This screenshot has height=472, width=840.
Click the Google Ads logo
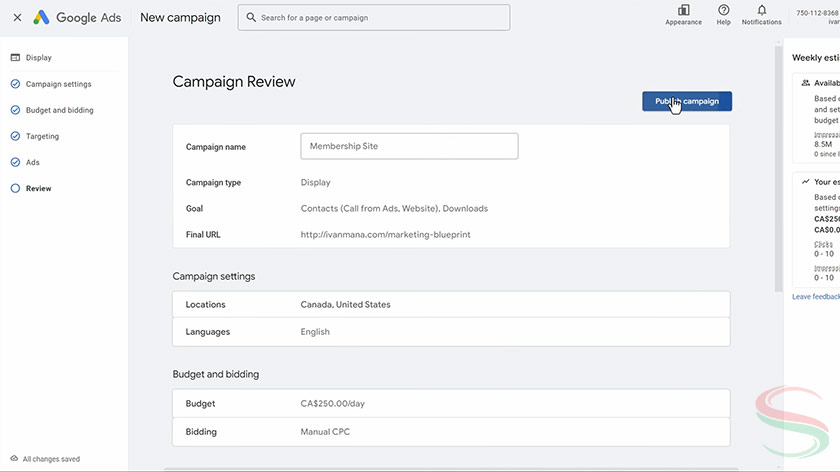(x=41, y=17)
